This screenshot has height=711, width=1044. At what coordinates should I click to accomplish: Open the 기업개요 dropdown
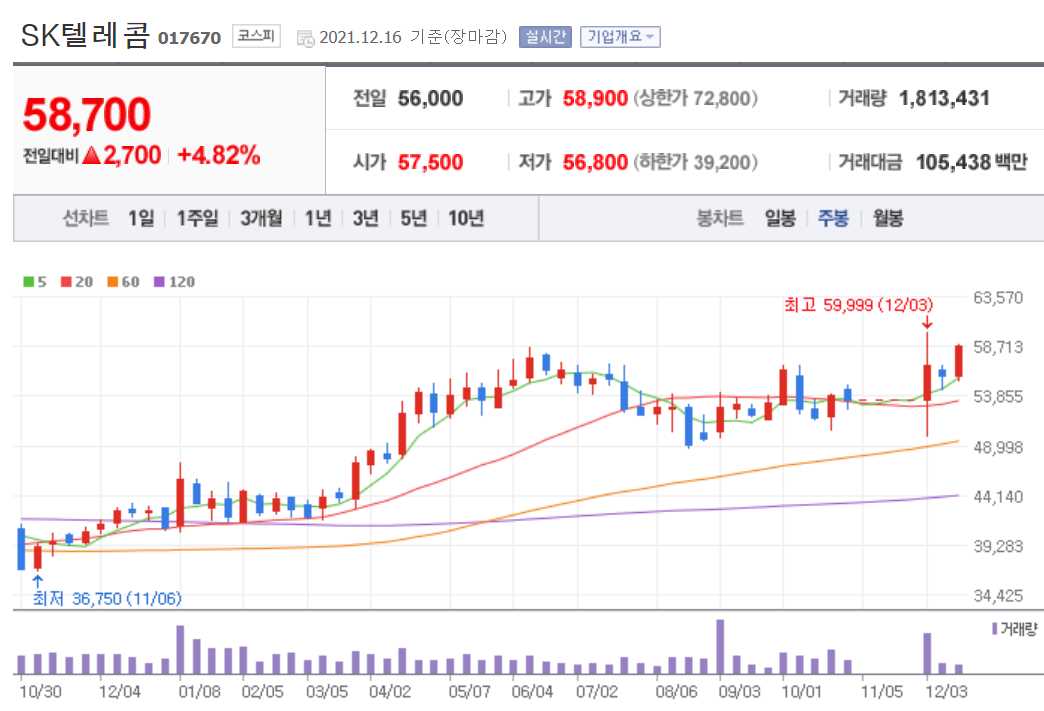point(620,36)
